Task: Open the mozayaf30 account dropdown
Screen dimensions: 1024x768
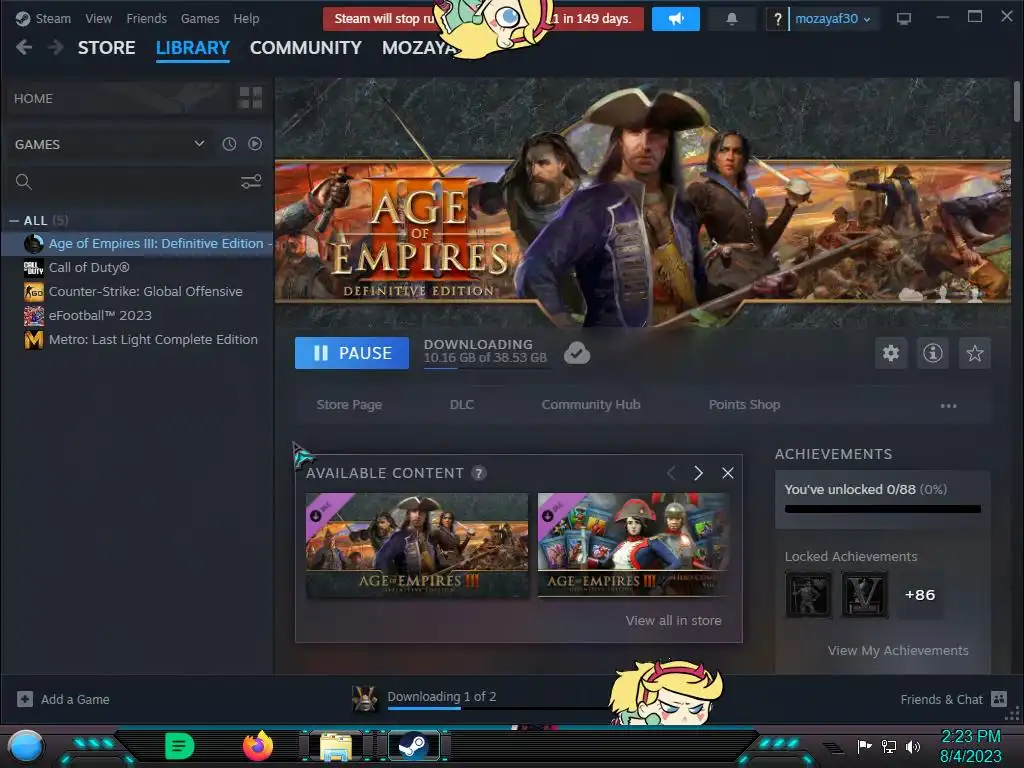Action: click(x=833, y=19)
